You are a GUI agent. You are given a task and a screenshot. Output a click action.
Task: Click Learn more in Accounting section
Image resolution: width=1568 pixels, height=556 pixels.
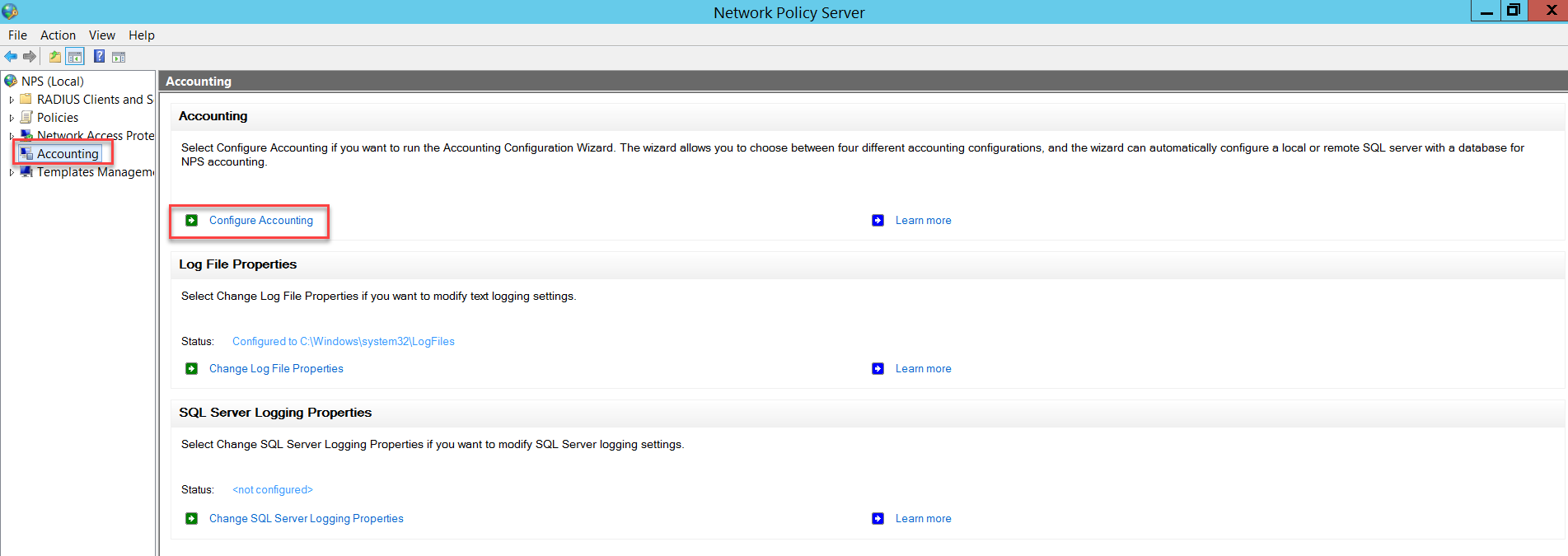coord(923,220)
